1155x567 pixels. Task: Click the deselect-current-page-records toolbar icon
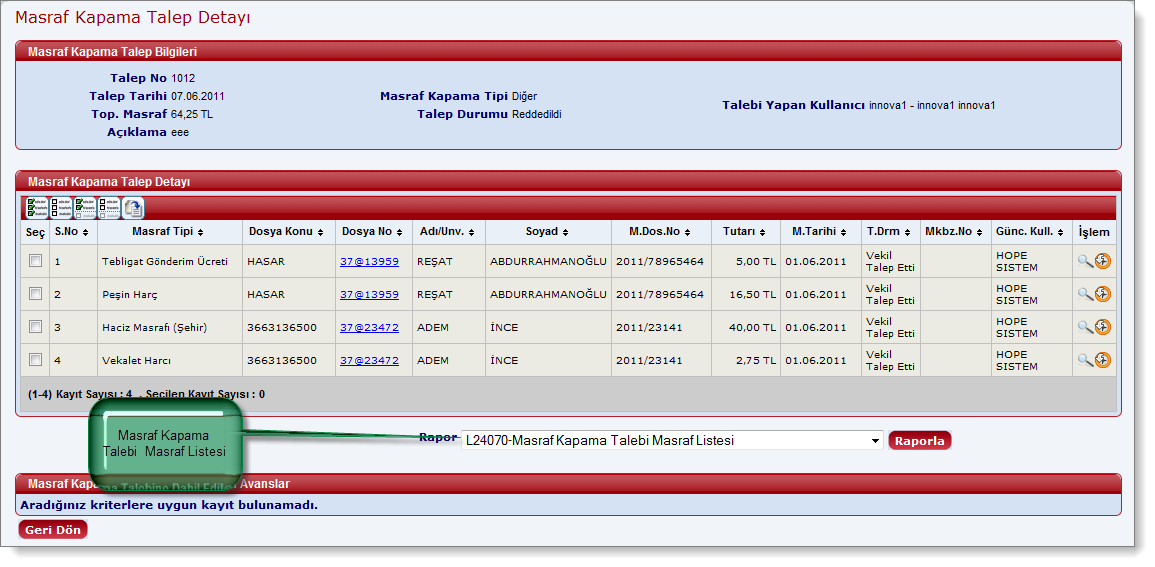click(109, 208)
